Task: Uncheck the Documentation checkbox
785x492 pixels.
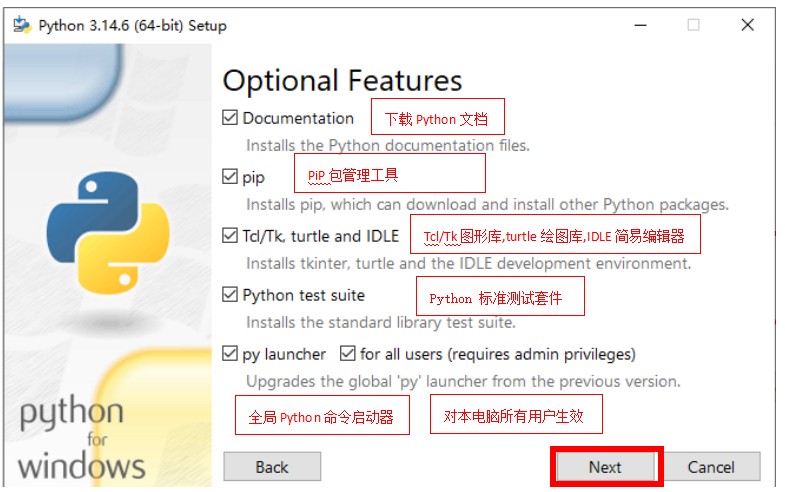Action: [230, 118]
